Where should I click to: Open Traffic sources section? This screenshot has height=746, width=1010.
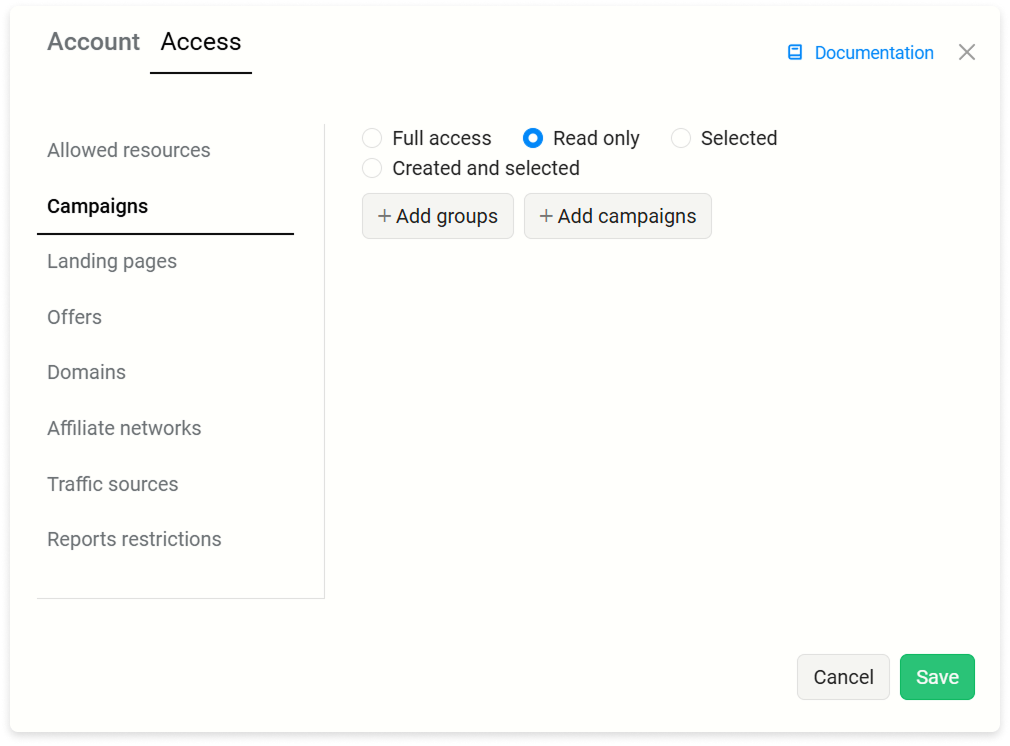tap(113, 484)
